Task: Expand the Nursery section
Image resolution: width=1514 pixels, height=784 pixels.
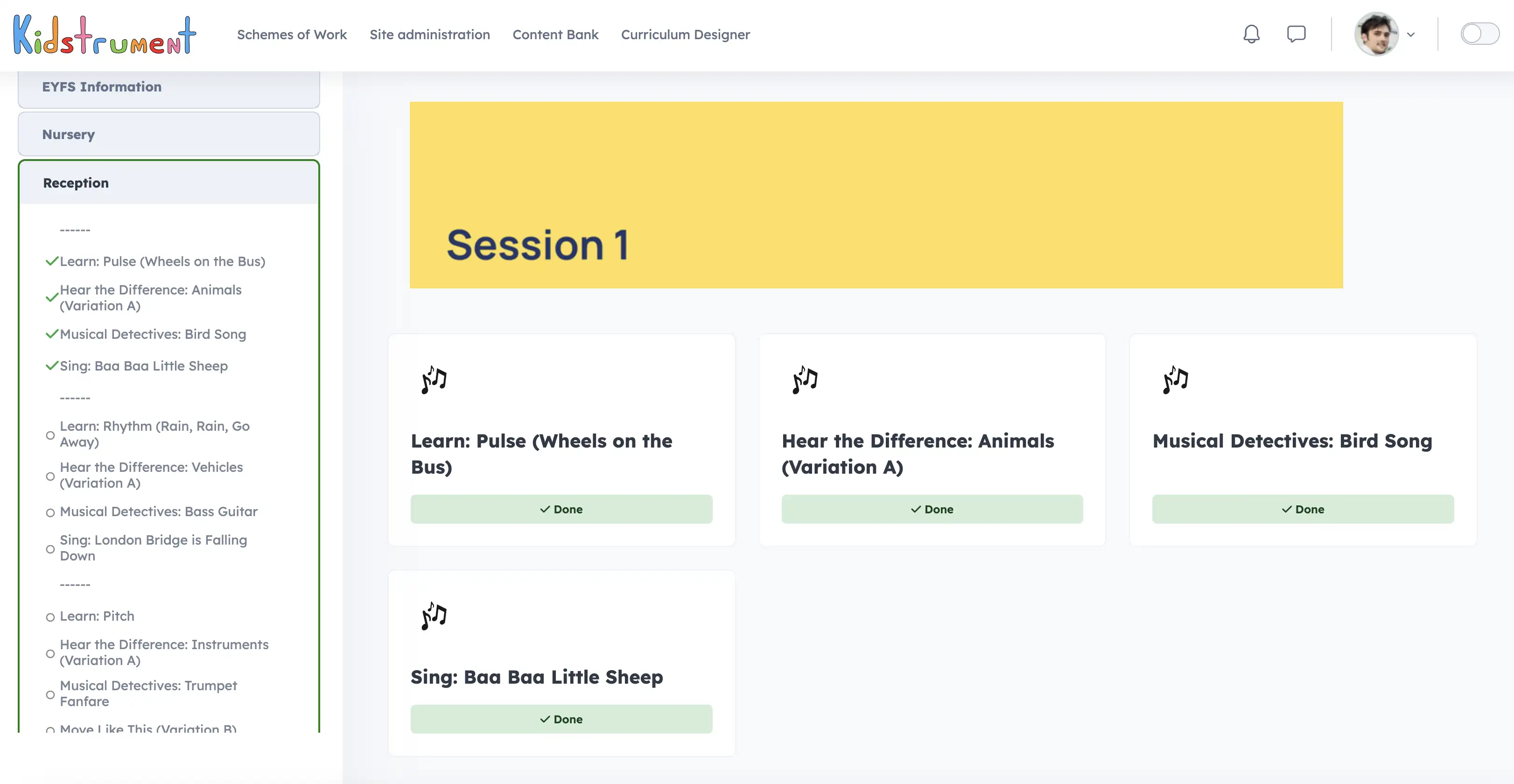Action: tap(168, 134)
